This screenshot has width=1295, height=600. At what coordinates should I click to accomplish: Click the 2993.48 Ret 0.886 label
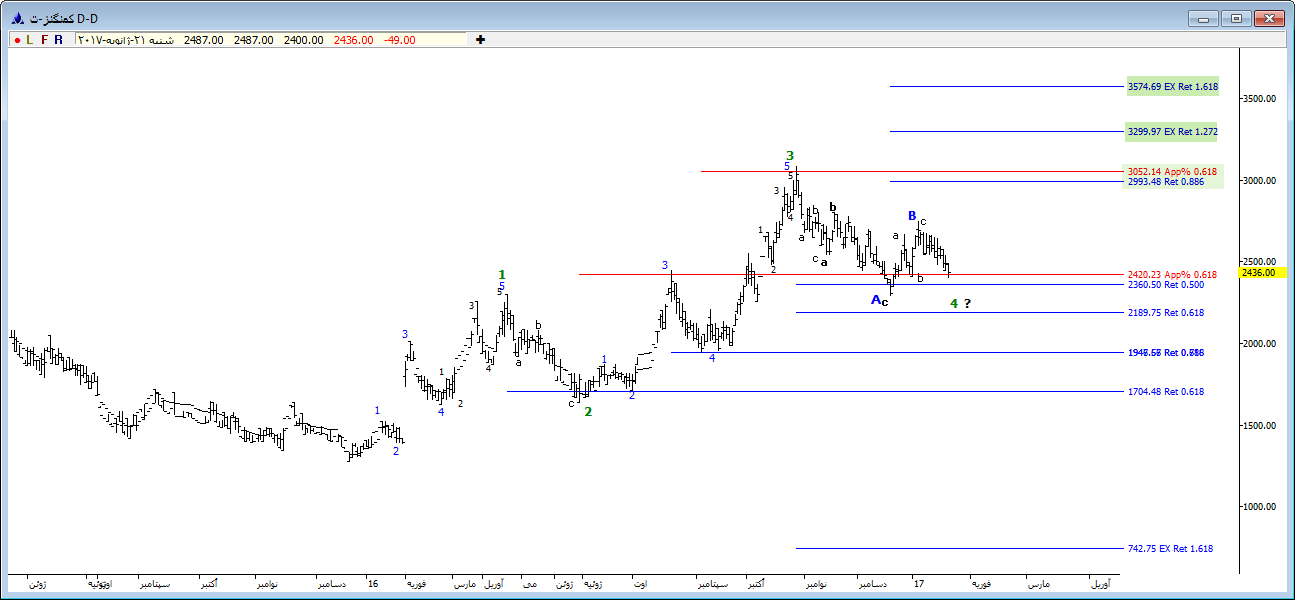(1165, 182)
